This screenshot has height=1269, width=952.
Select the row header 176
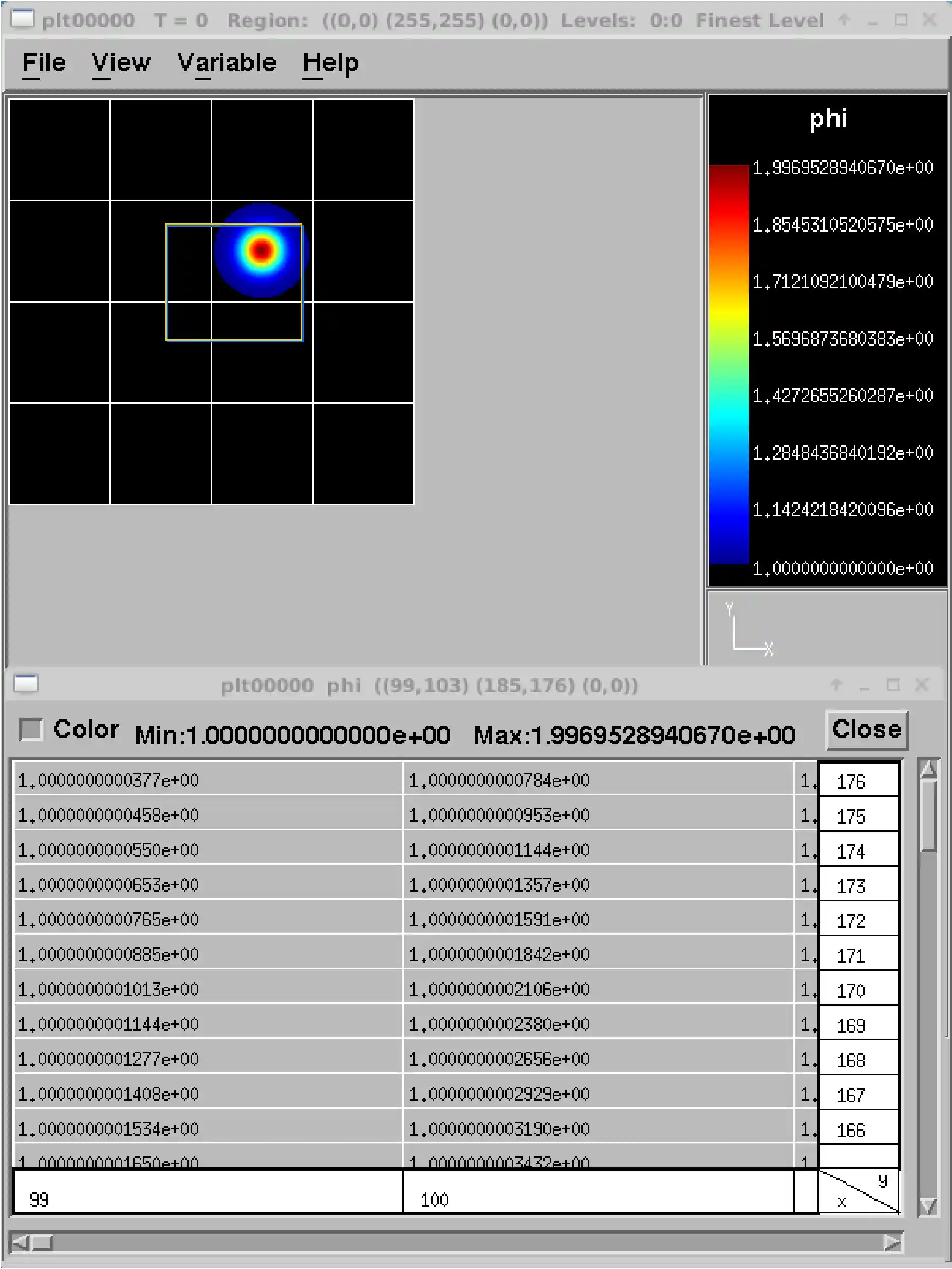tap(858, 781)
